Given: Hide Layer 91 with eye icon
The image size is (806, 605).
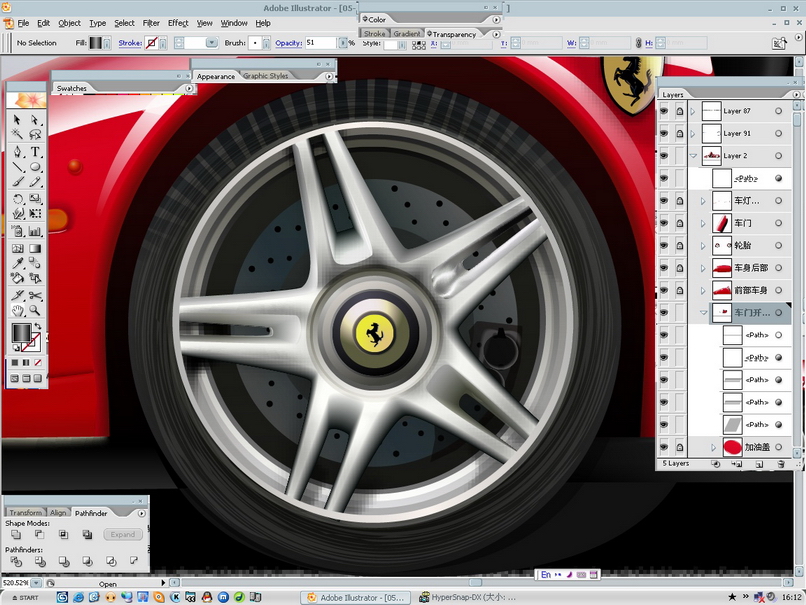Looking at the screenshot, I should 664,134.
